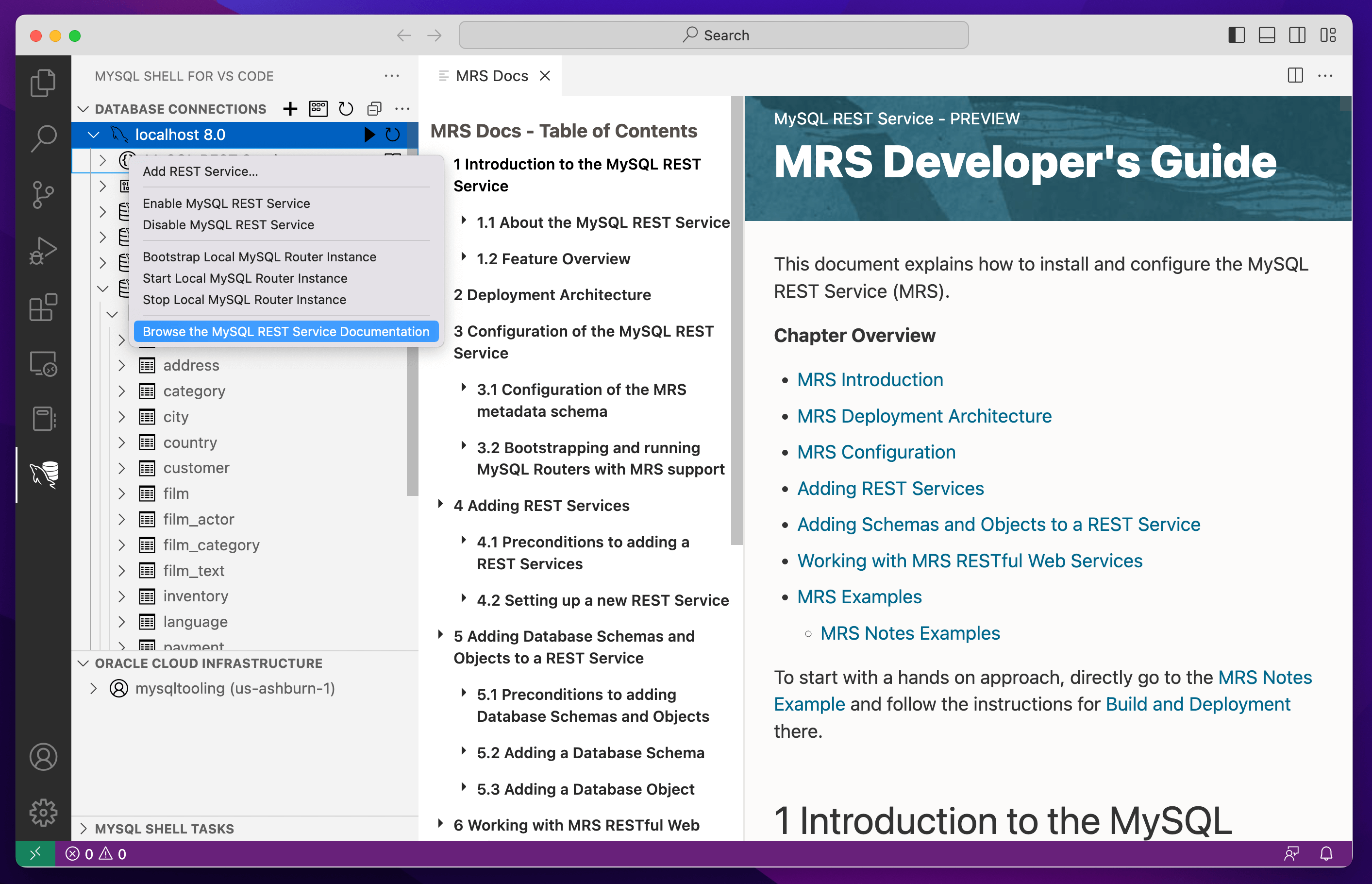The height and width of the screenshot is (884, 1372).
Task: Open the Search view in the activity bar
Action: click(x=44, y=138)
